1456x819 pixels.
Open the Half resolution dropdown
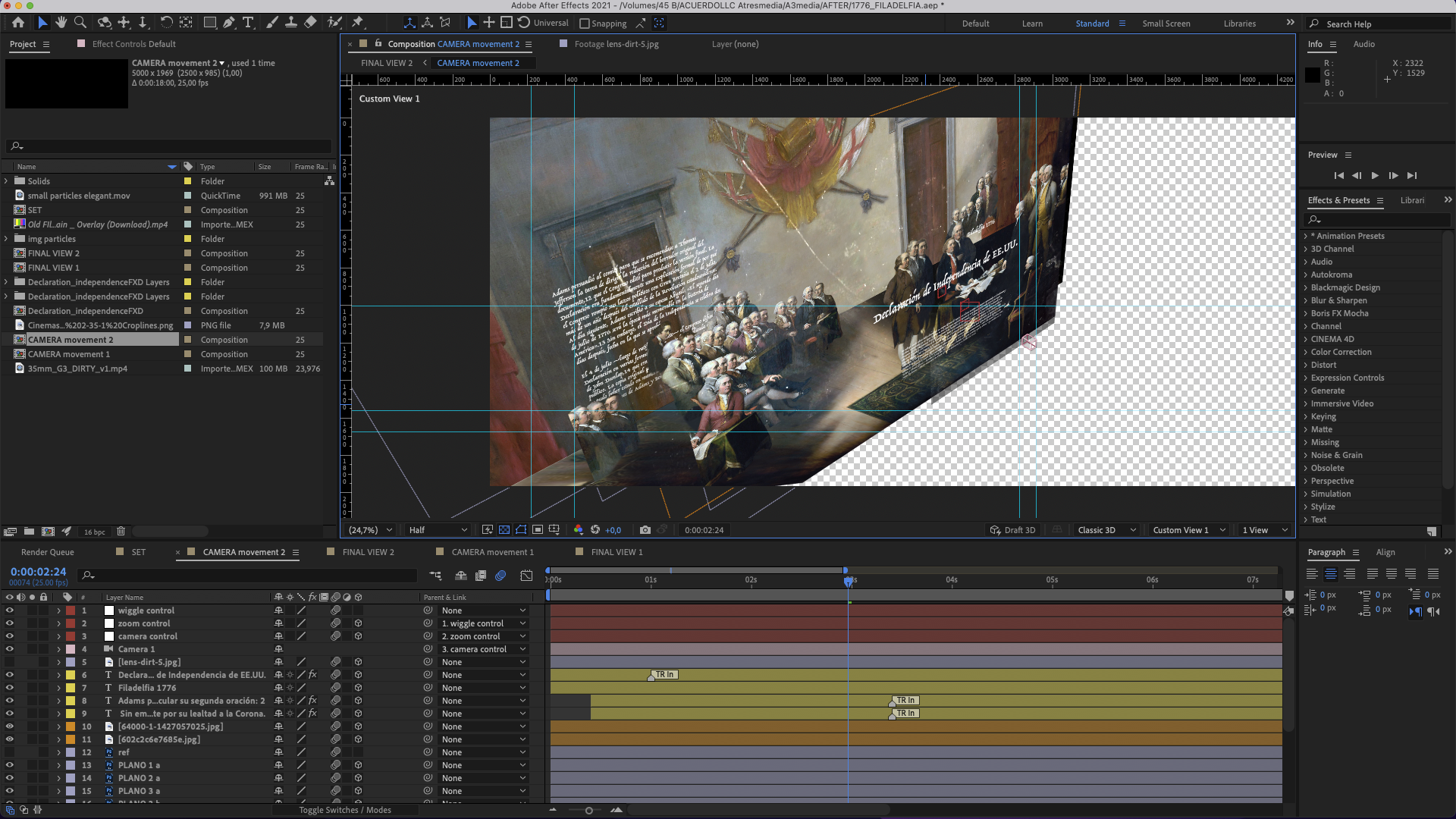(438, 530)
